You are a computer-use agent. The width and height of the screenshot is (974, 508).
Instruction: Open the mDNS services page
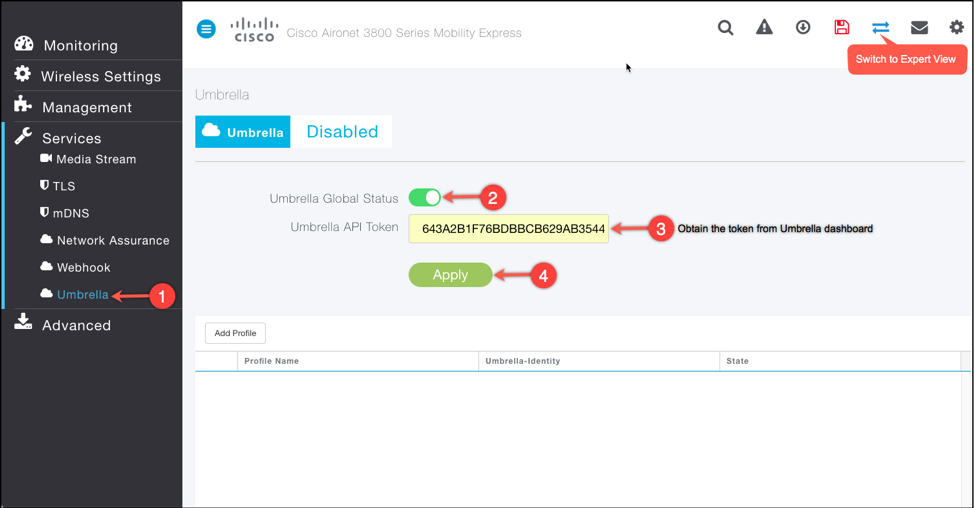tap(72, 213)
